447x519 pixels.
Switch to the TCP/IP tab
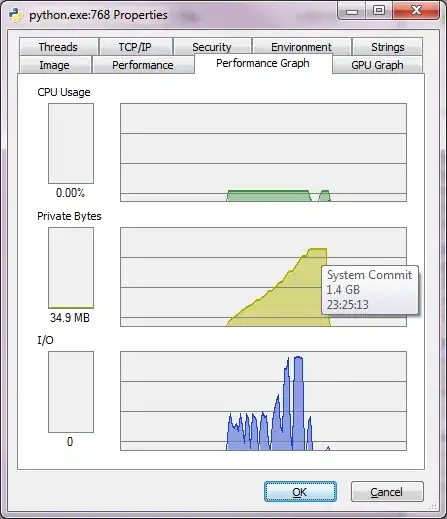[x=136, y=47]
